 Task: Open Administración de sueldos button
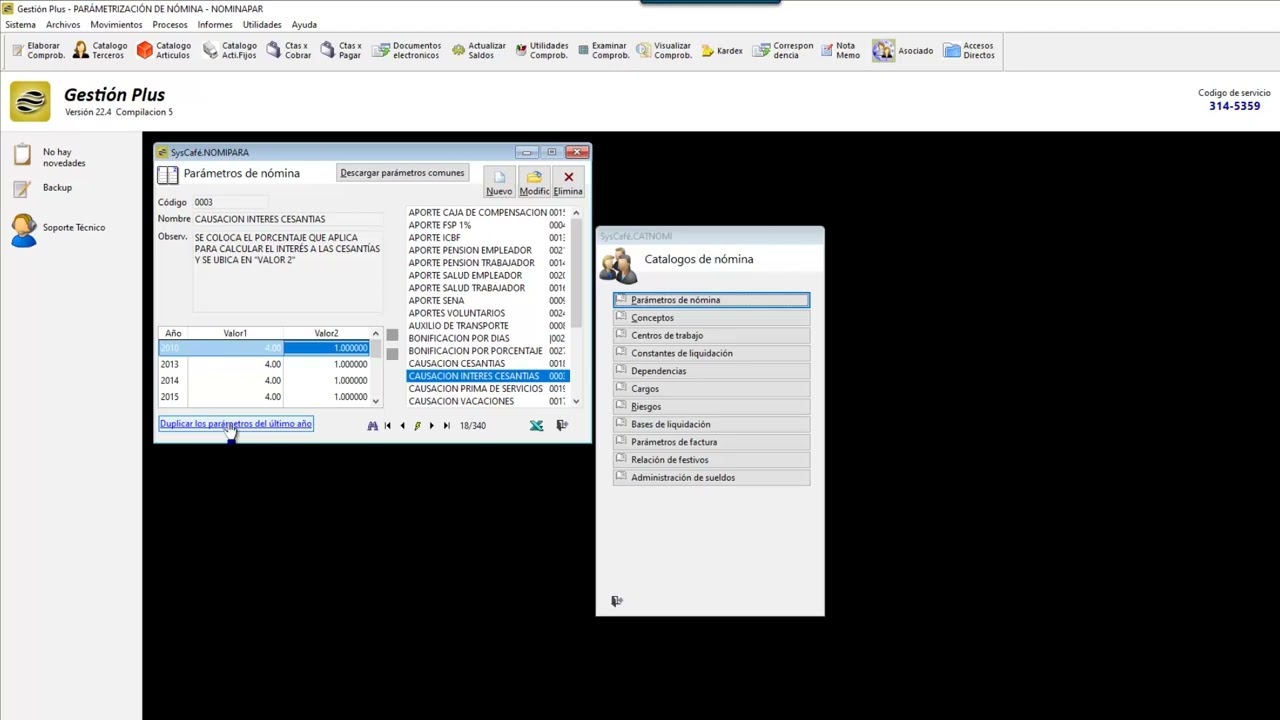[711, 478]
